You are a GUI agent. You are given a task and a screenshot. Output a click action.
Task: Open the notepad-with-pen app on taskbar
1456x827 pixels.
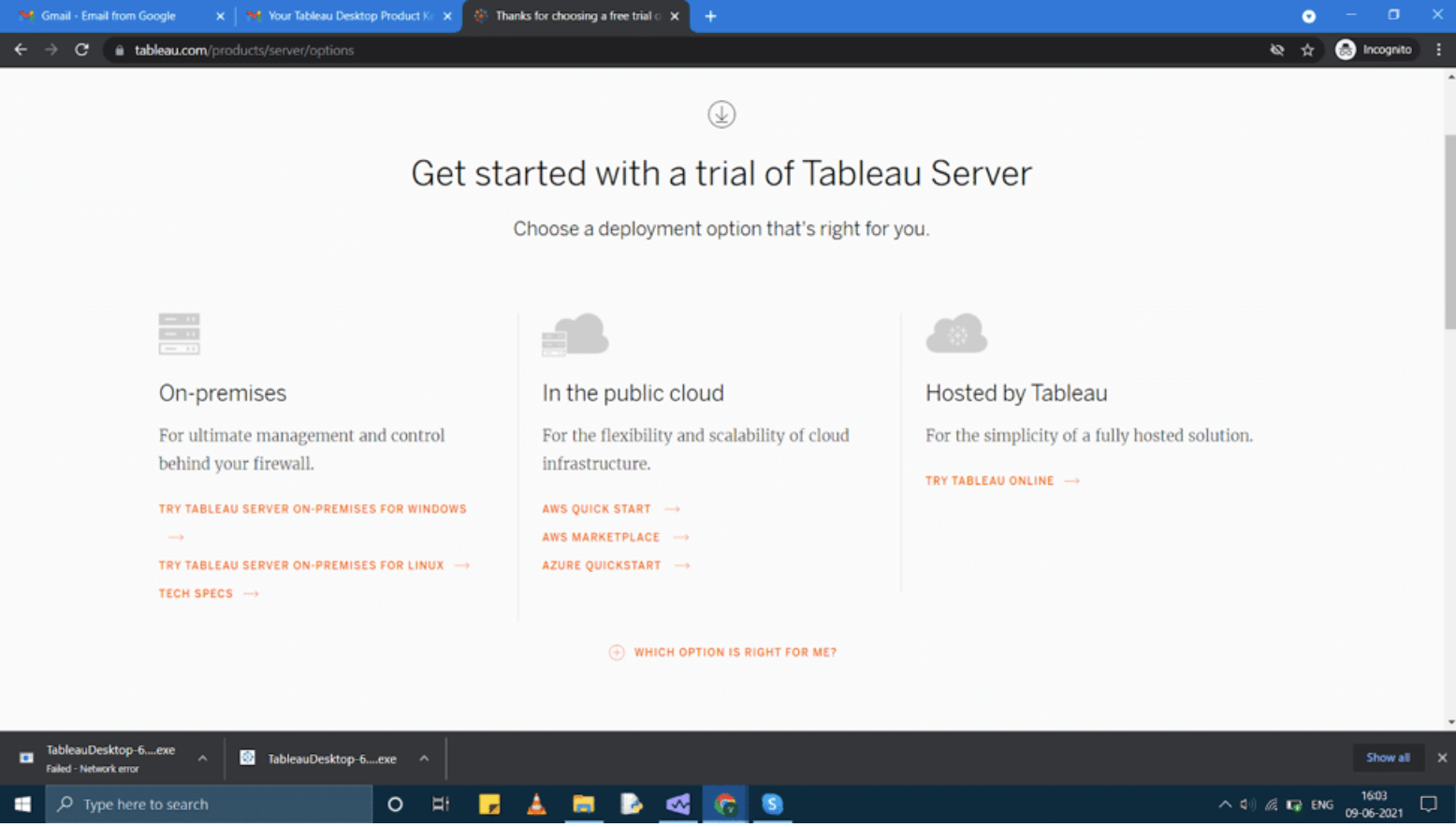(x=631, y=804)
